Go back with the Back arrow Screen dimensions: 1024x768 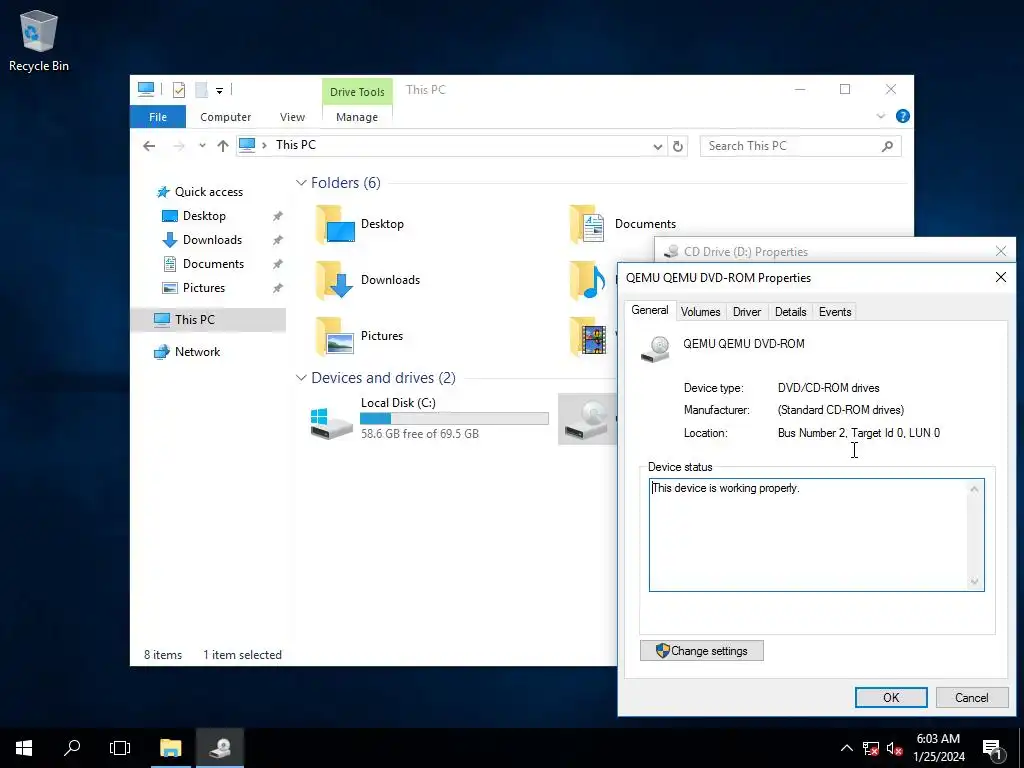[x=149, y=146]
